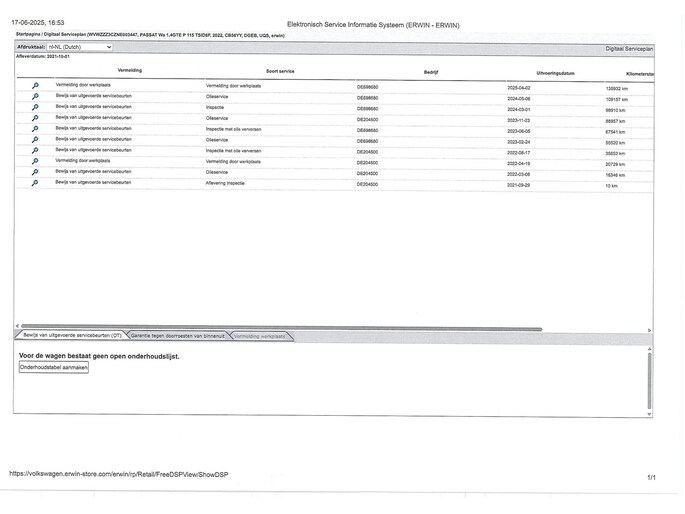Viewport: 685px width, 514px height.
Task: Select Garantie tegen doorroesten van binnenuit tab
Action: [178, 336]
